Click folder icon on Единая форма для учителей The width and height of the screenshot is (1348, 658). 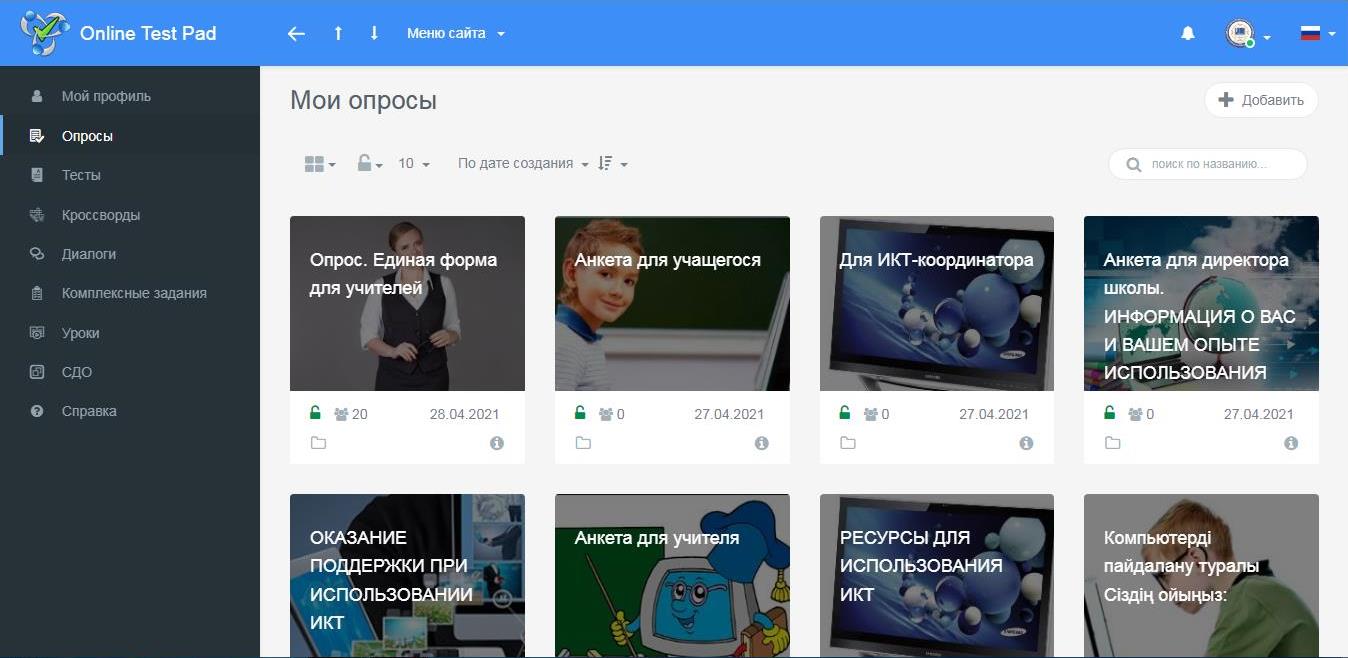(x=318, y=443)
